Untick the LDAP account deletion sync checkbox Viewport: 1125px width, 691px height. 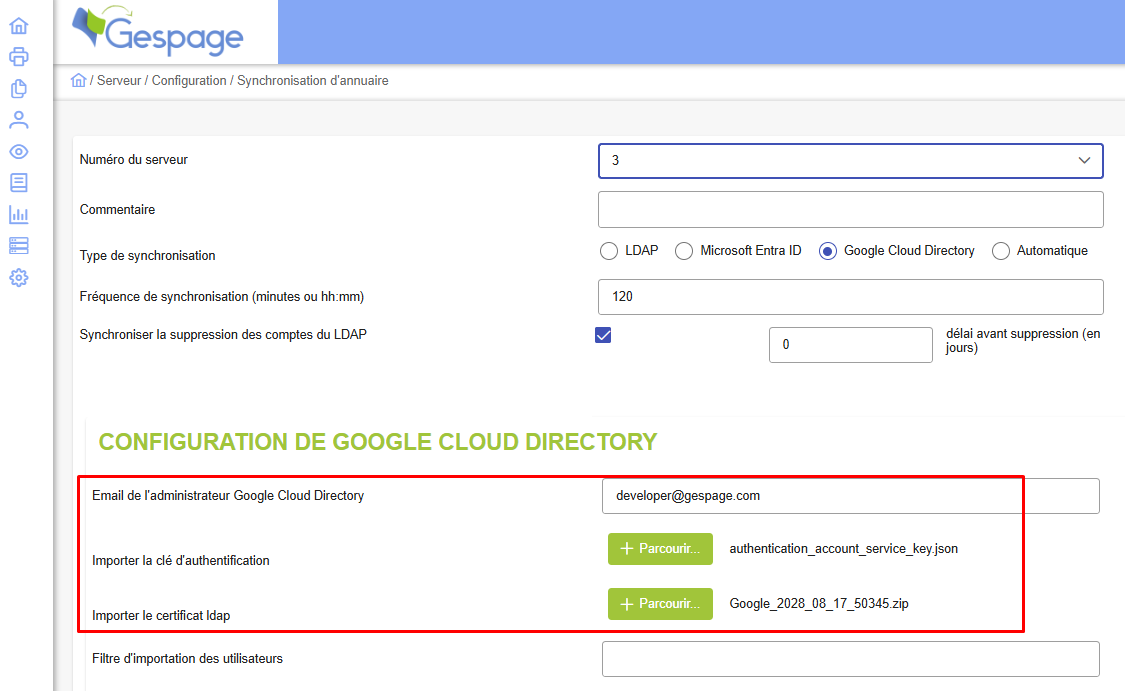[x=603, y=335]
